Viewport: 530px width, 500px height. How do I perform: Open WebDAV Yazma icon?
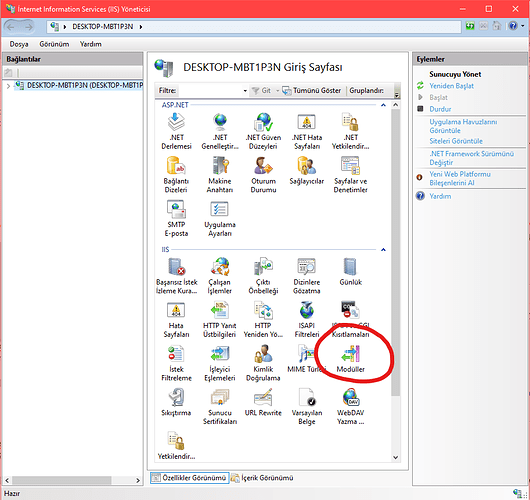(350, 407)
